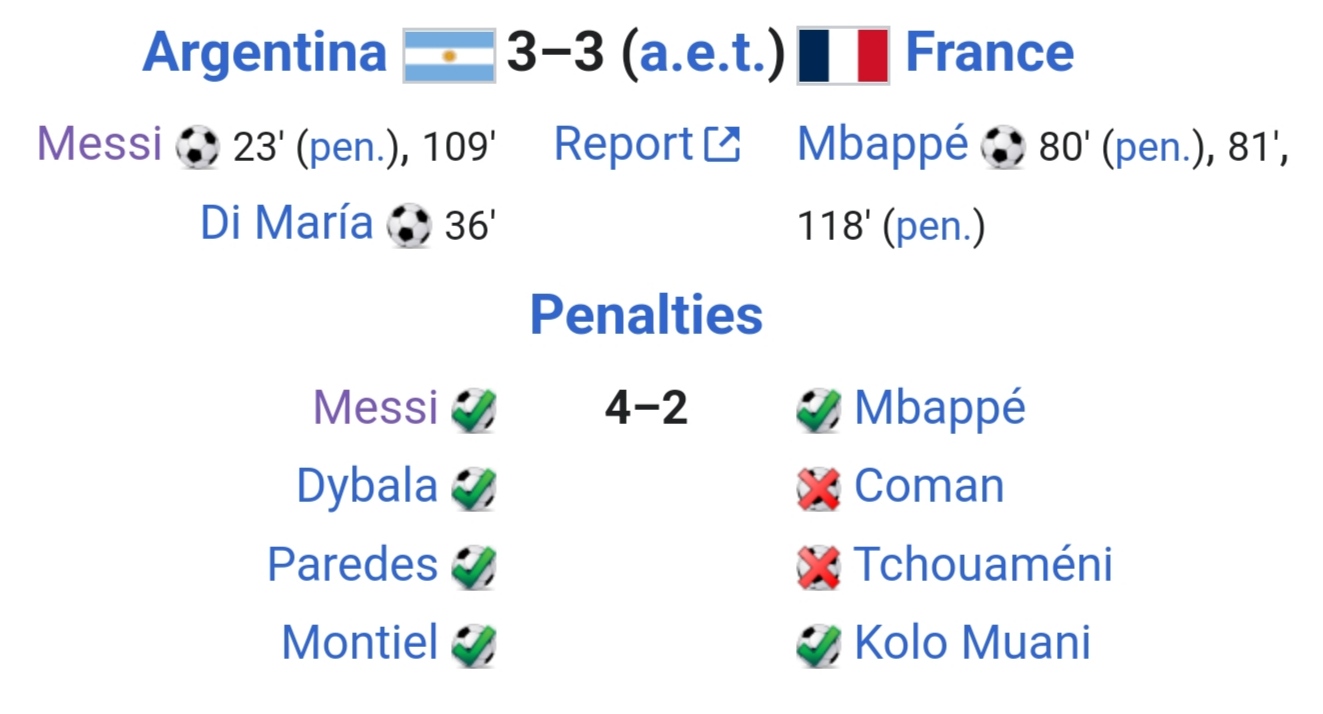The height and width of the screenshot is (714, 1323).
Task: Click the soccer ball icon beside Di María
Action: (x=408, y=226)
